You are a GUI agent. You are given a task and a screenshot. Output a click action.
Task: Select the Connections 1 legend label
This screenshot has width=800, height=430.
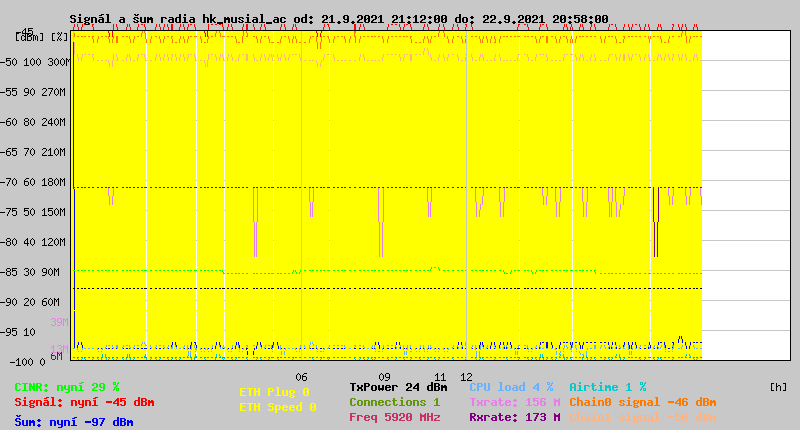[394, 402]
